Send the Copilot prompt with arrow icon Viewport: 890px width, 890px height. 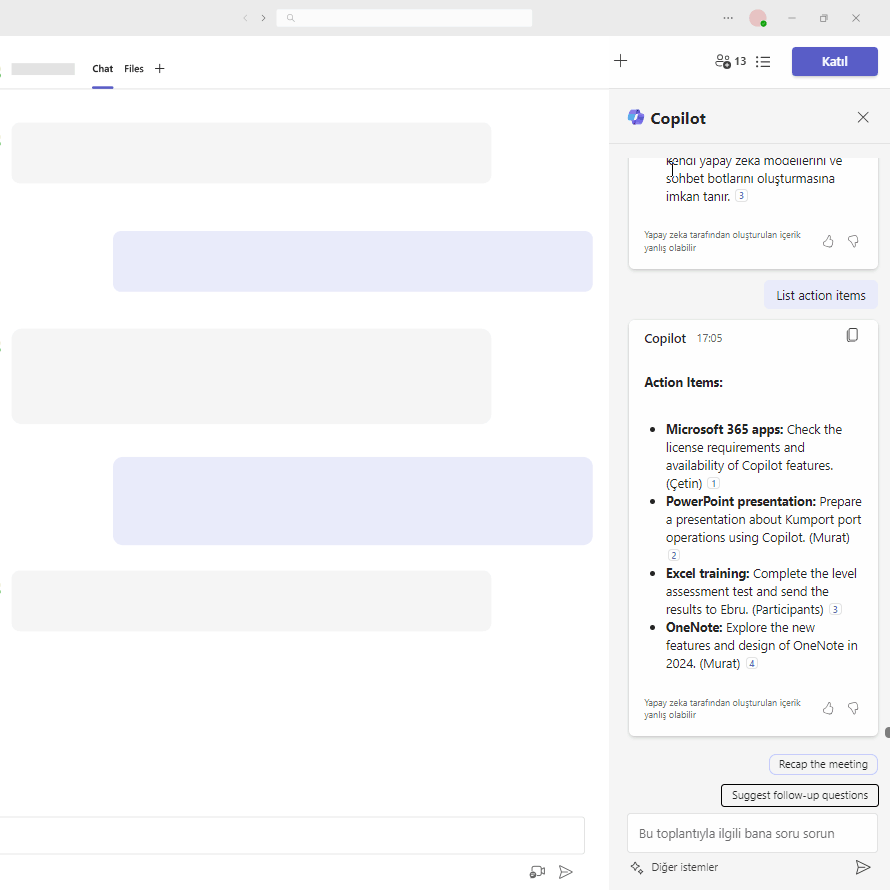click(x=863, y=867)
